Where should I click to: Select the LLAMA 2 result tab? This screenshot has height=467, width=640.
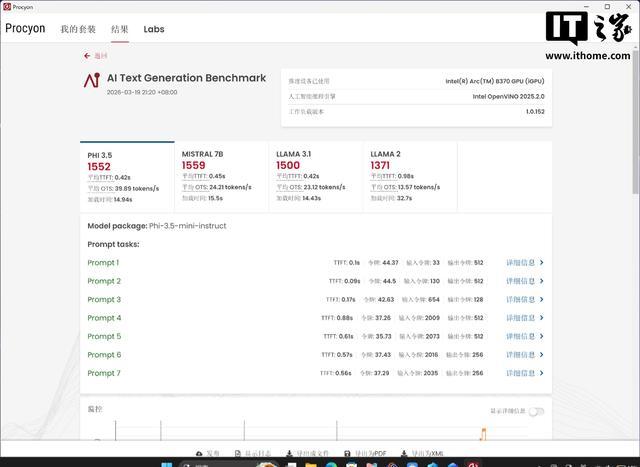(410, 177)
